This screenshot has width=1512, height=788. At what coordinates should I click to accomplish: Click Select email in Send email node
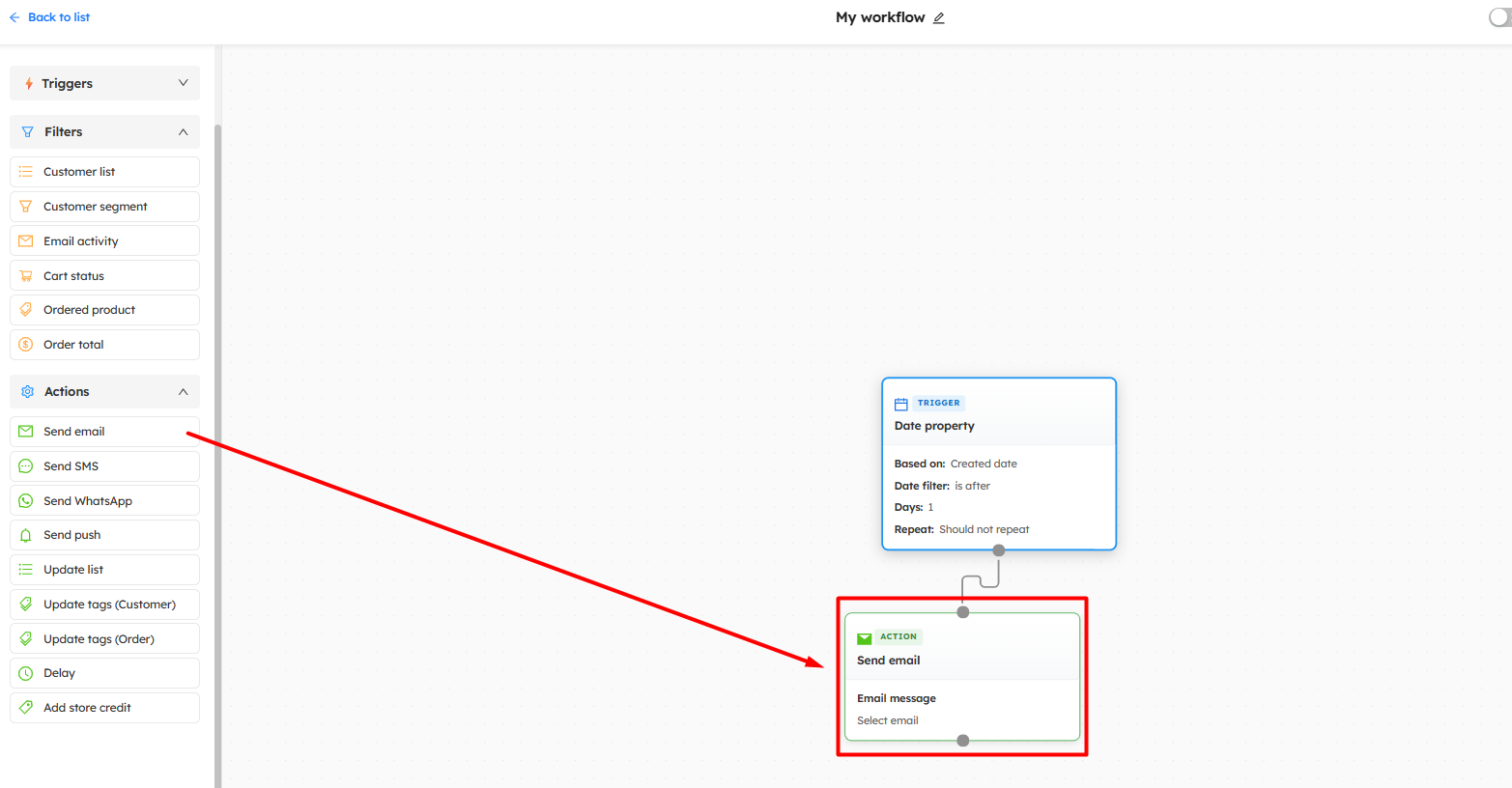887,720
